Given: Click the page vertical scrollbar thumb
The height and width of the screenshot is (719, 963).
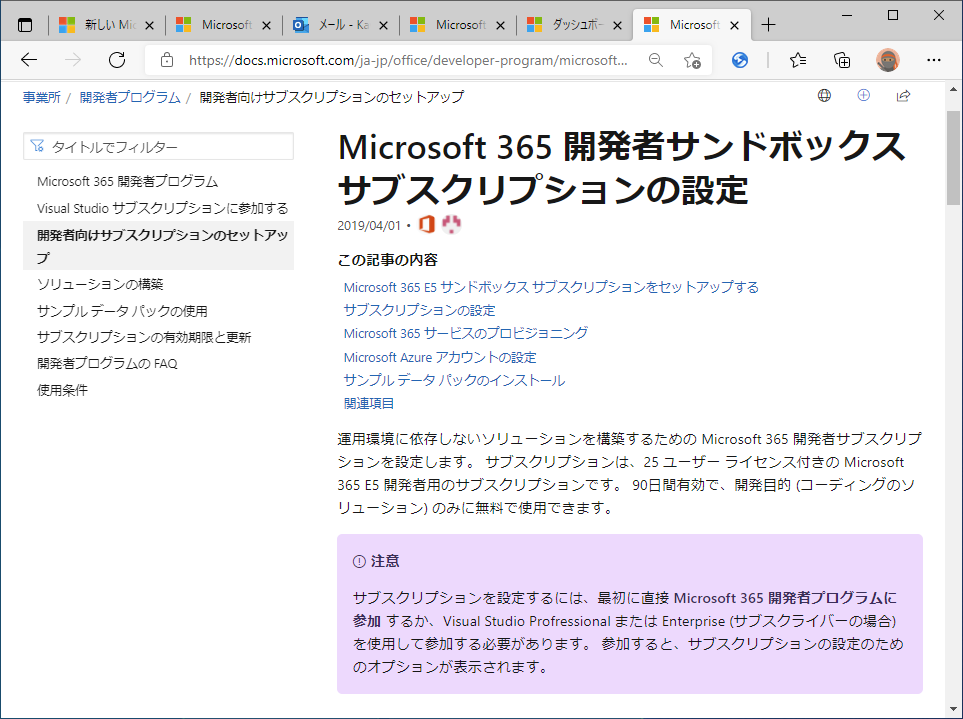Looking at the screenshot, I should pos(953,158).
